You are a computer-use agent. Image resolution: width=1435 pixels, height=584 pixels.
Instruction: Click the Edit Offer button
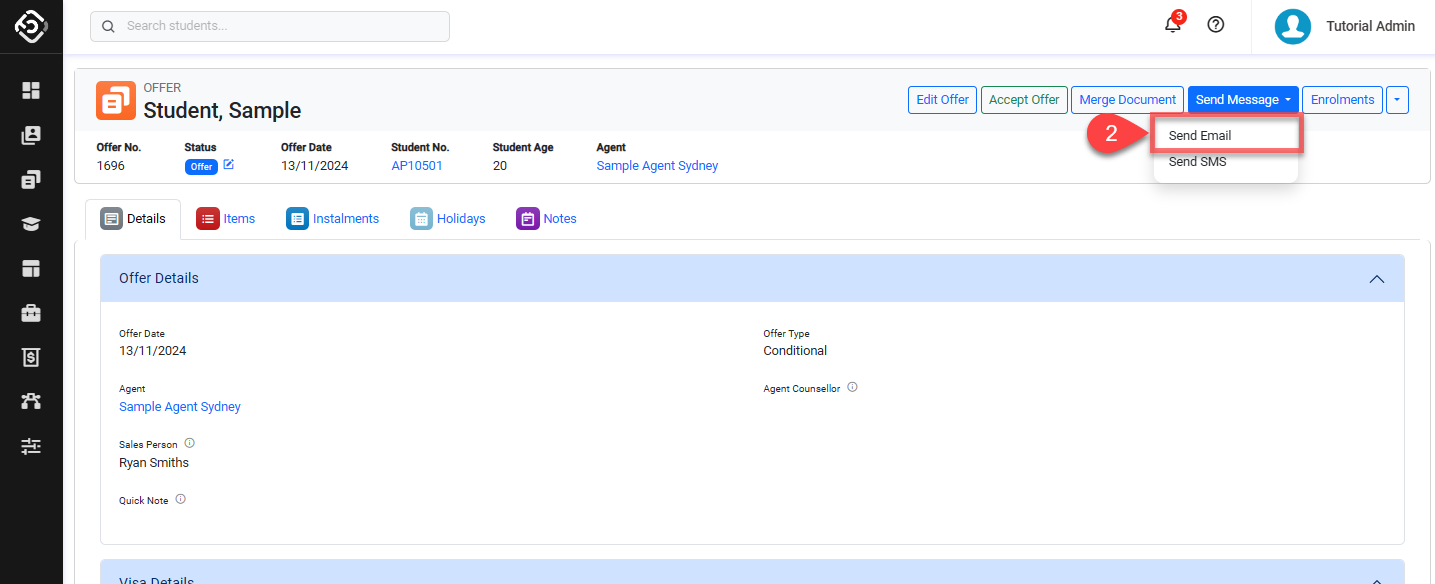tap(942, 100)
